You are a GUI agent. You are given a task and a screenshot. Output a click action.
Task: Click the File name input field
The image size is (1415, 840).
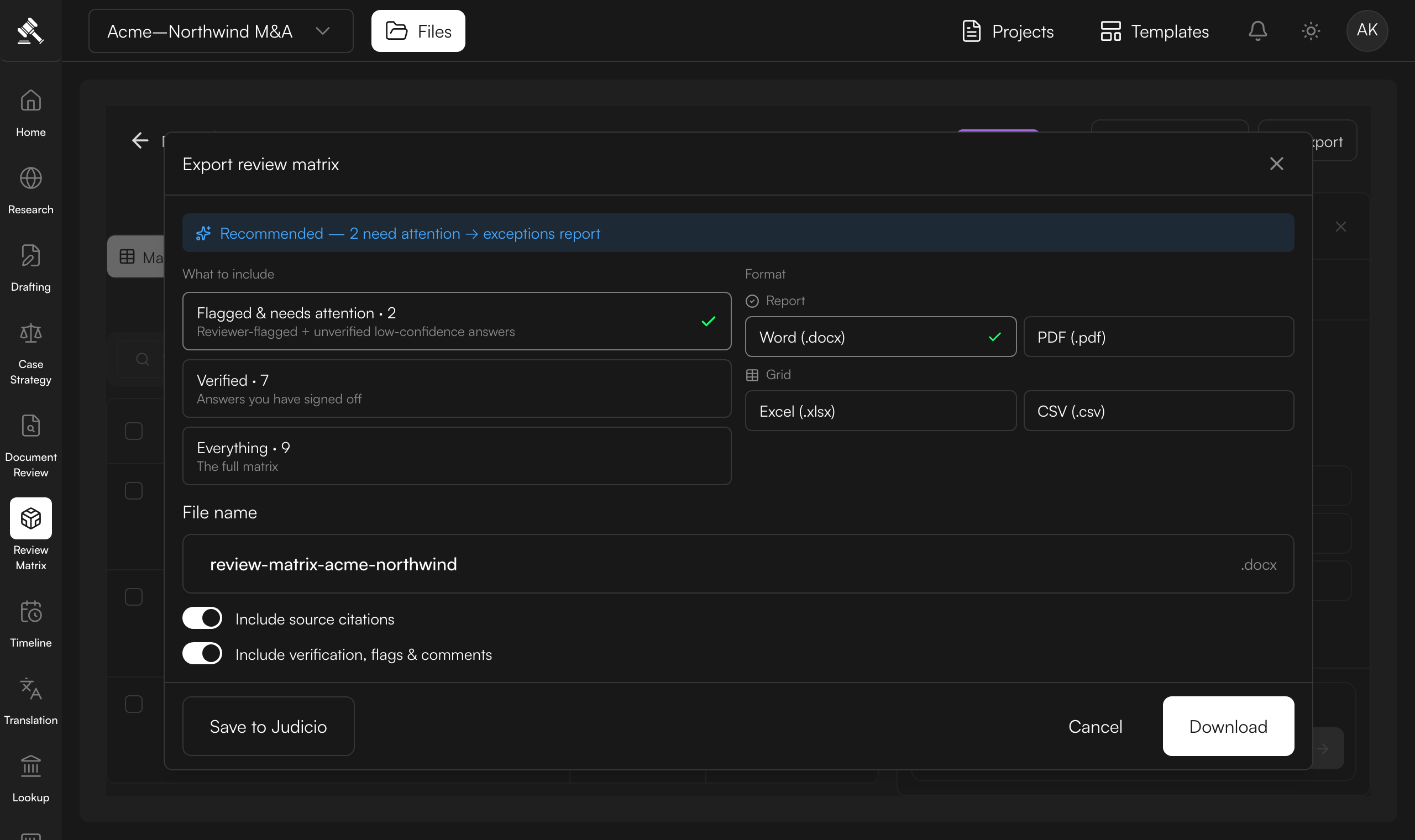pyautogui.click(x=738, y=564)
